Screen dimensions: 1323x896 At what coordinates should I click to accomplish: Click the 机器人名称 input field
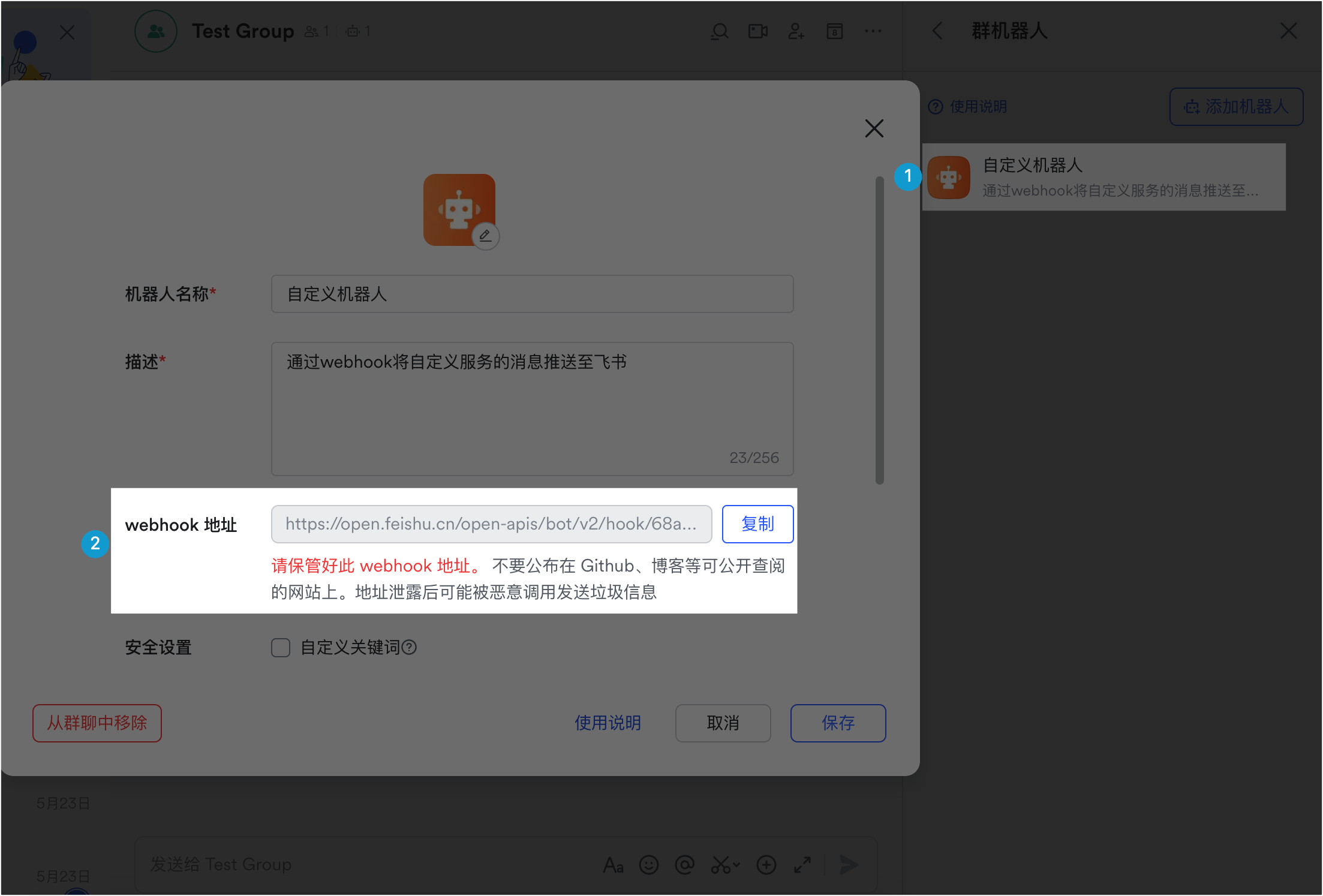532,294
